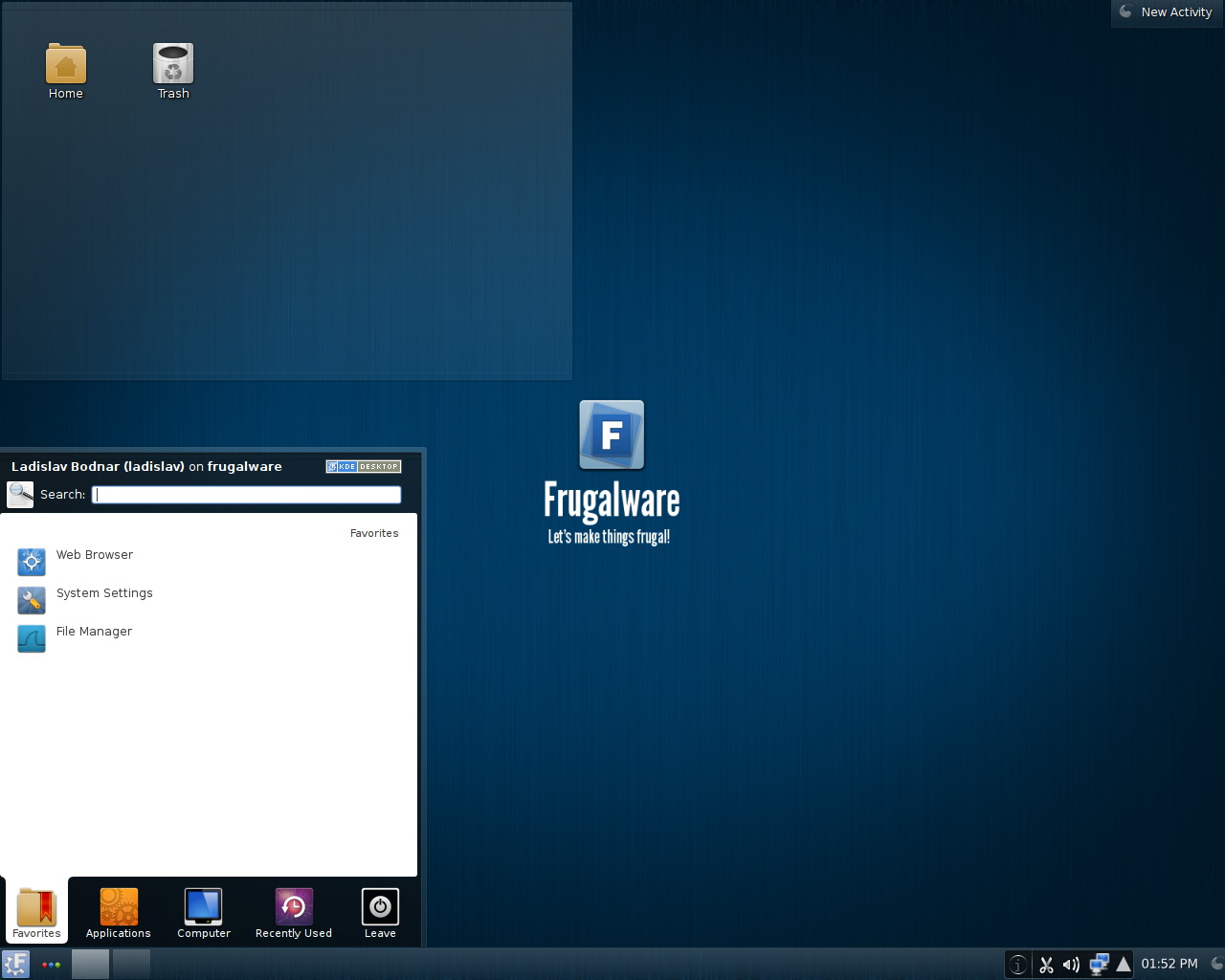Open the volume speaker tray icon
The width and height of the screenshot is (1225, 980).
click(1072, 965)
